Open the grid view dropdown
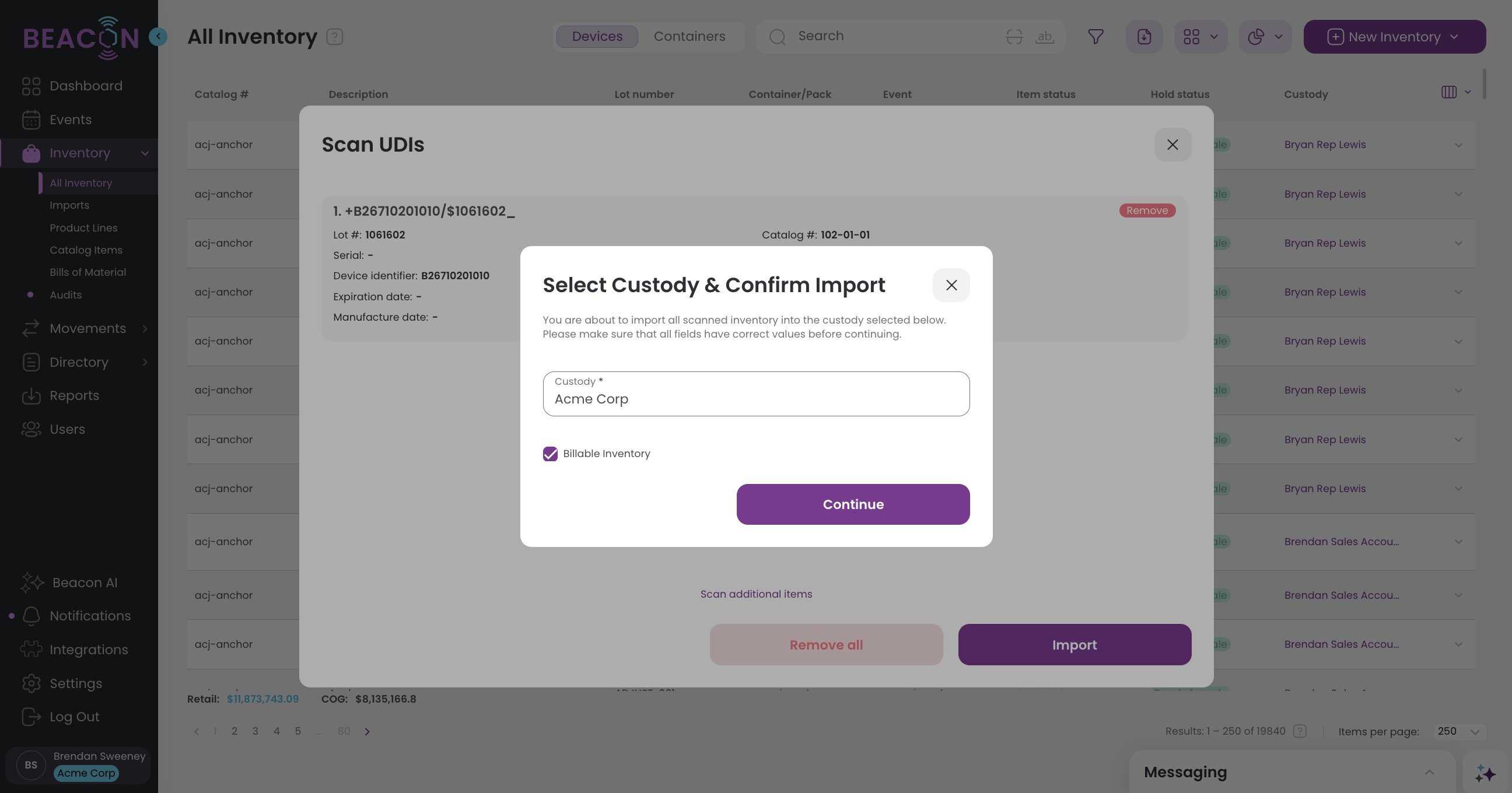Screen dimensions: 1512x793 pyautogui.click(x=1200, y=36)
